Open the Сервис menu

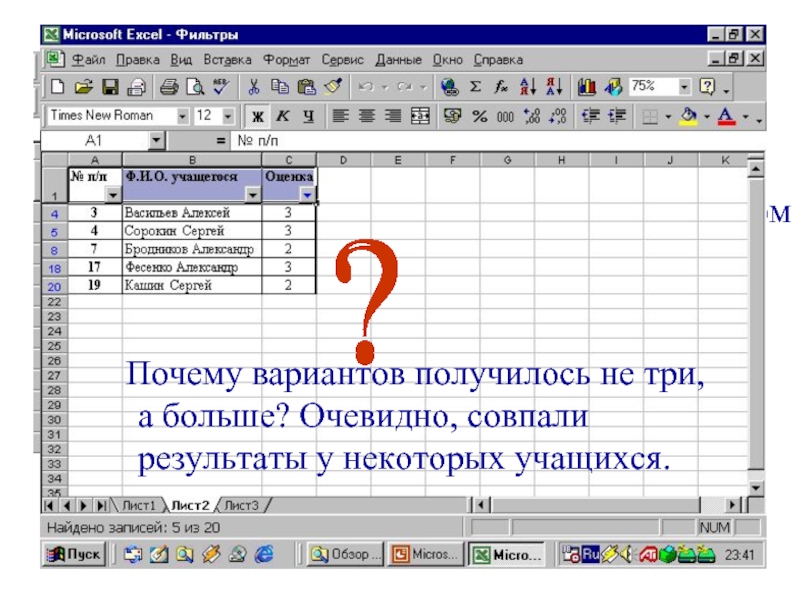pyautogui.click(x=342, y=60)
